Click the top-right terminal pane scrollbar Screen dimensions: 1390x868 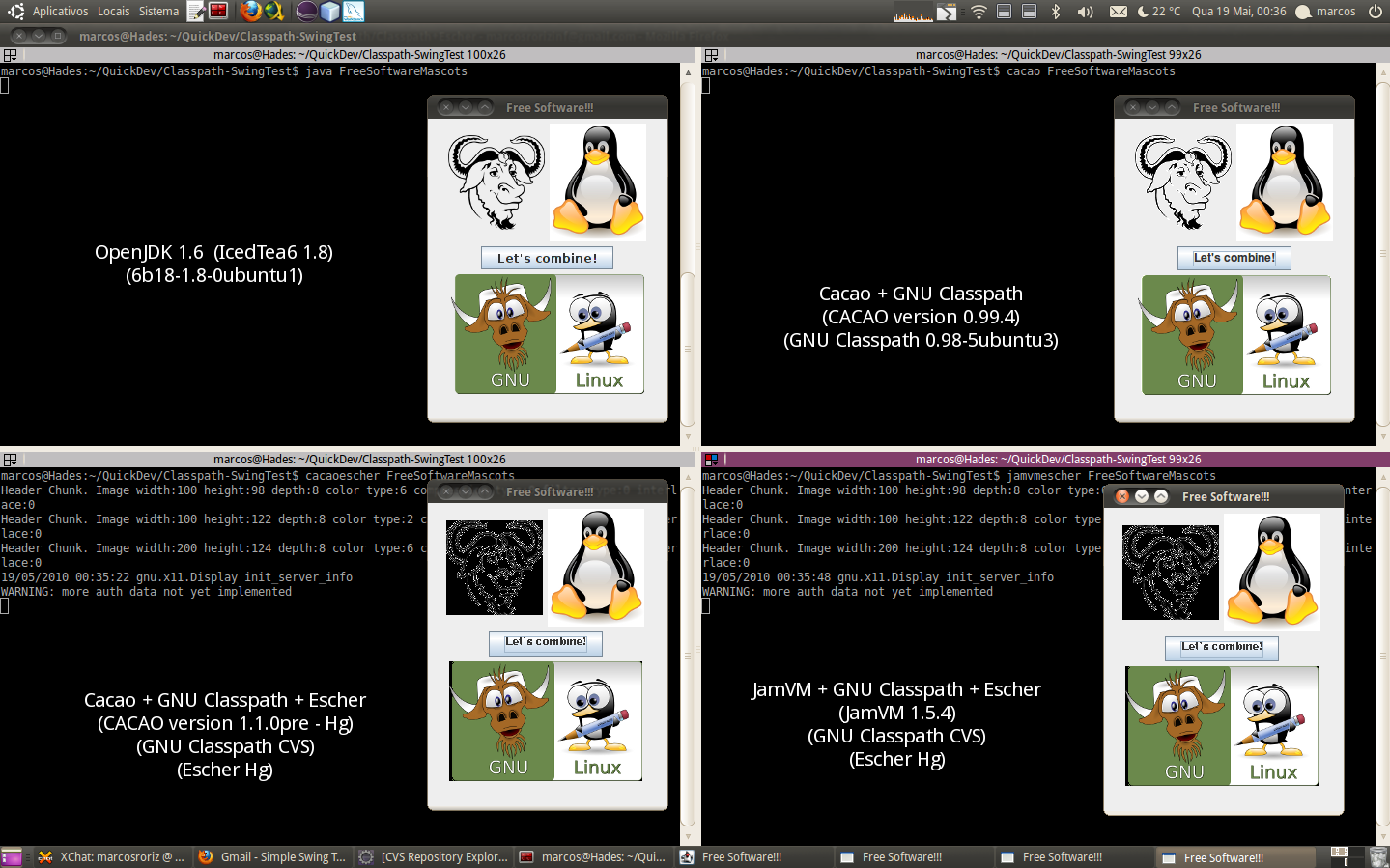pos(1382,254)
